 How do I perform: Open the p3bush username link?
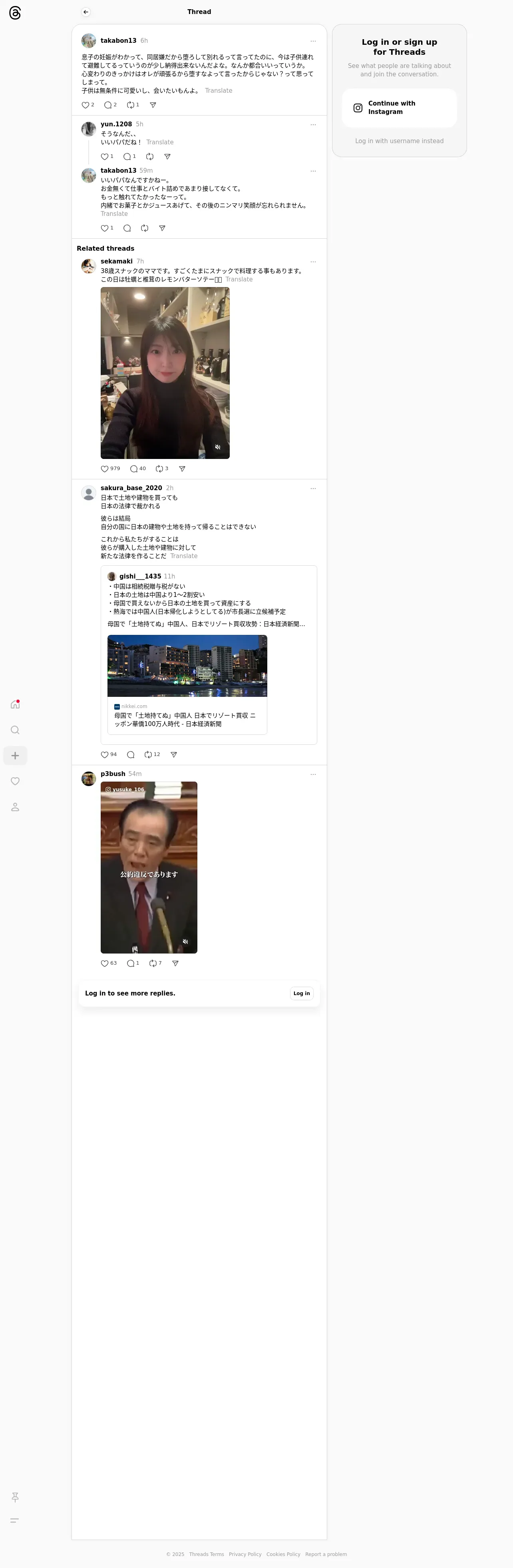tap(113, 774)
